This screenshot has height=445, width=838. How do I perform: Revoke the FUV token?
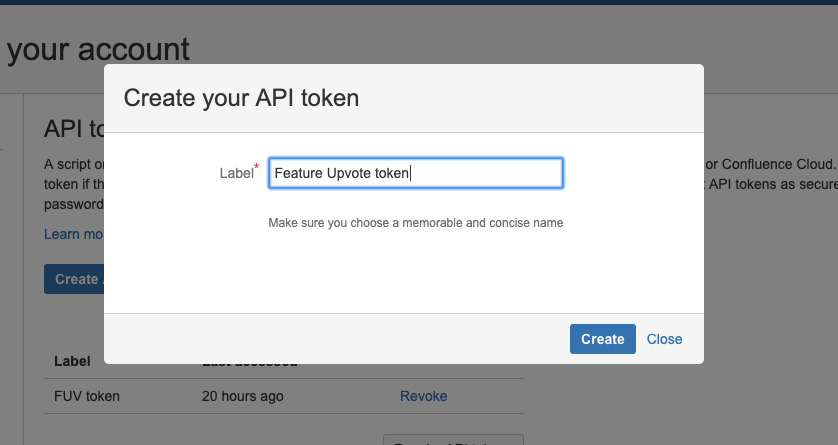point(423,396)
